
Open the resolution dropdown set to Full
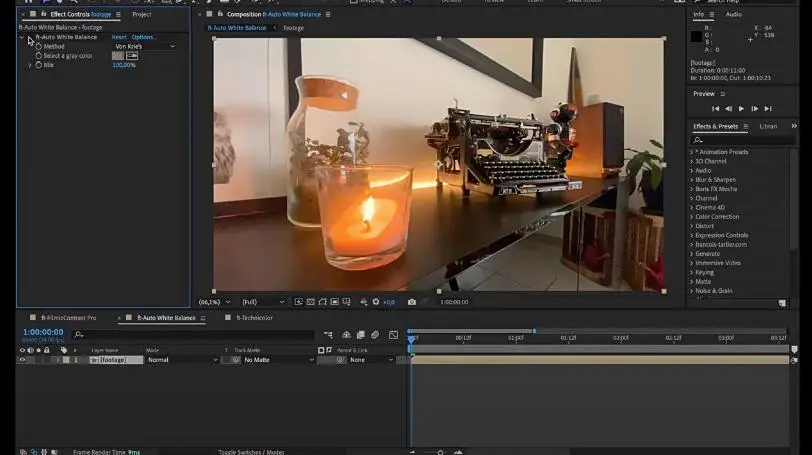[263, 302]
